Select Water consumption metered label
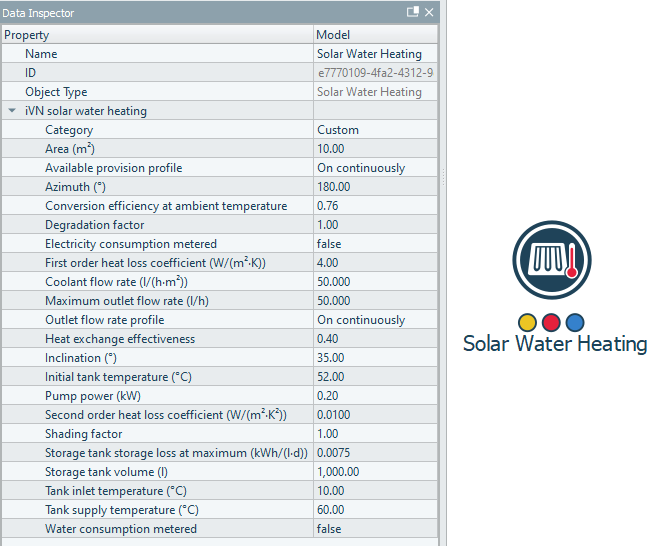656x546 pixels. click(x=121, y=529)
